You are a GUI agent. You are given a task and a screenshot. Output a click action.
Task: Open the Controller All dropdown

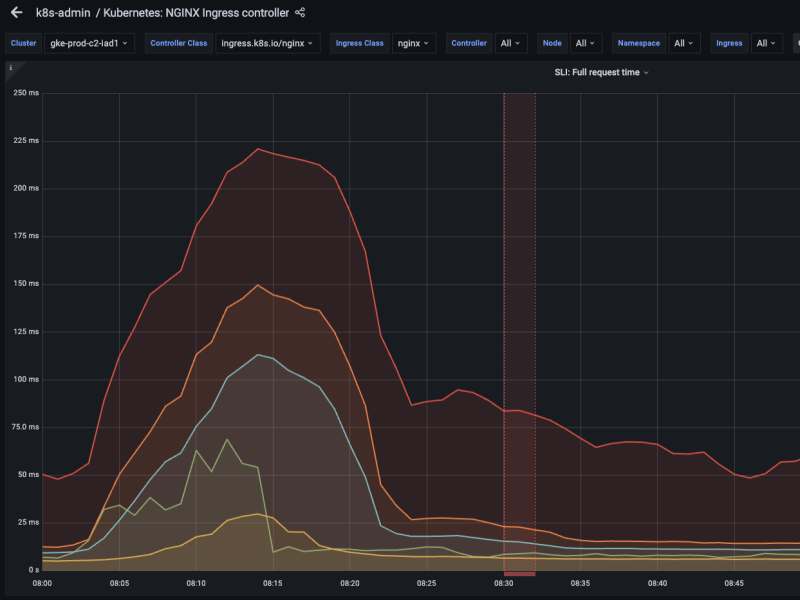[510, 43]
